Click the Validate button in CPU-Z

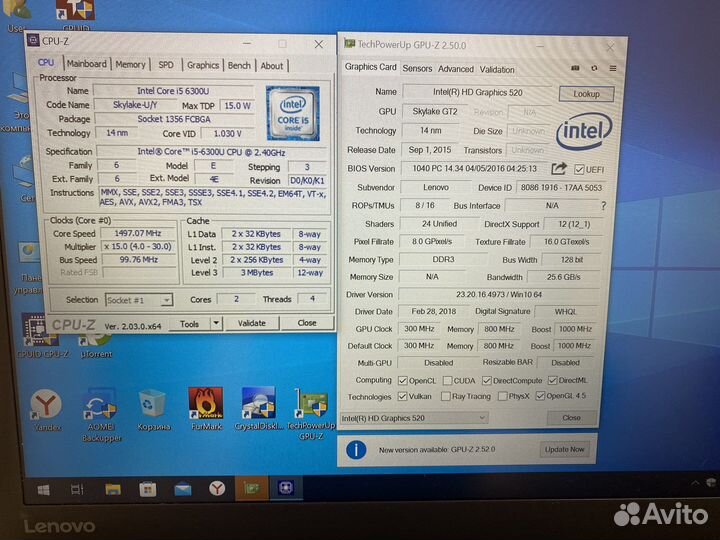(252, 323)
